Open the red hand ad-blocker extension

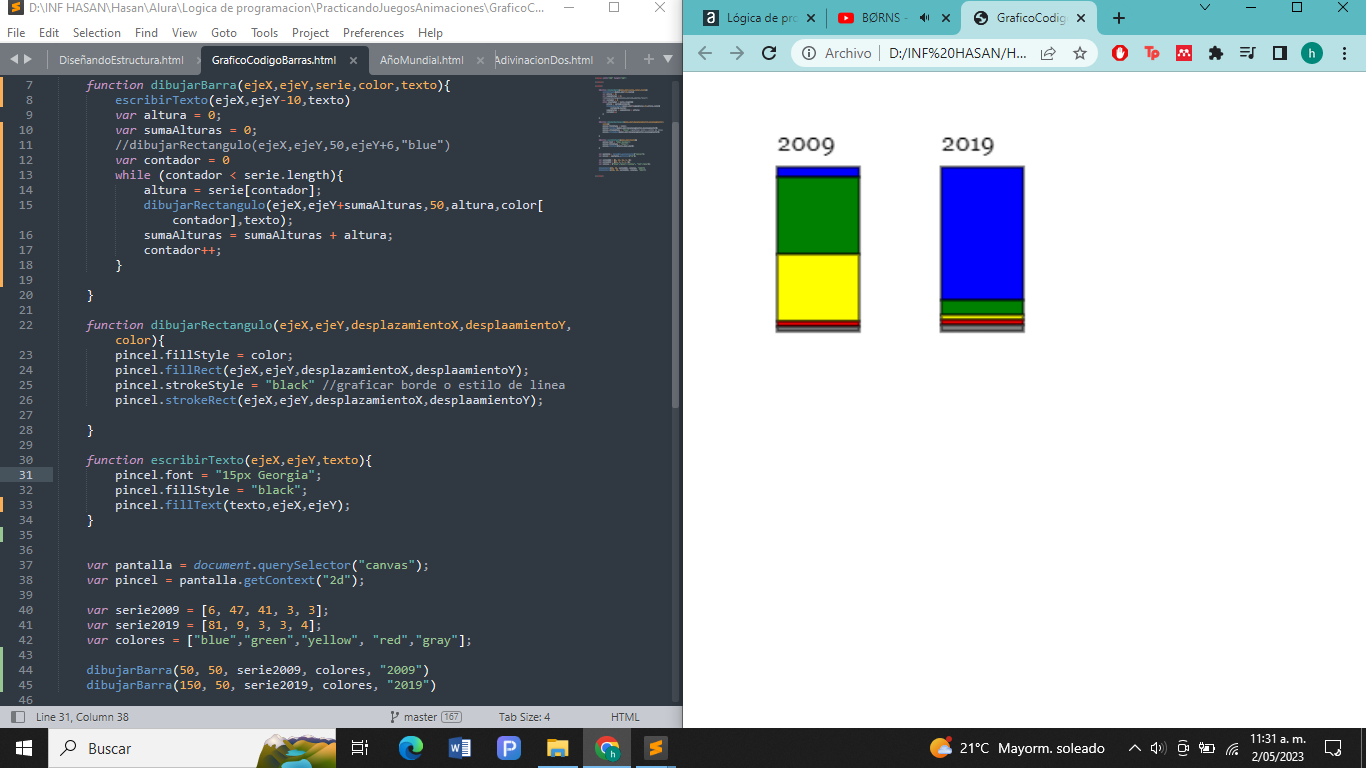tap(1120, 53)
